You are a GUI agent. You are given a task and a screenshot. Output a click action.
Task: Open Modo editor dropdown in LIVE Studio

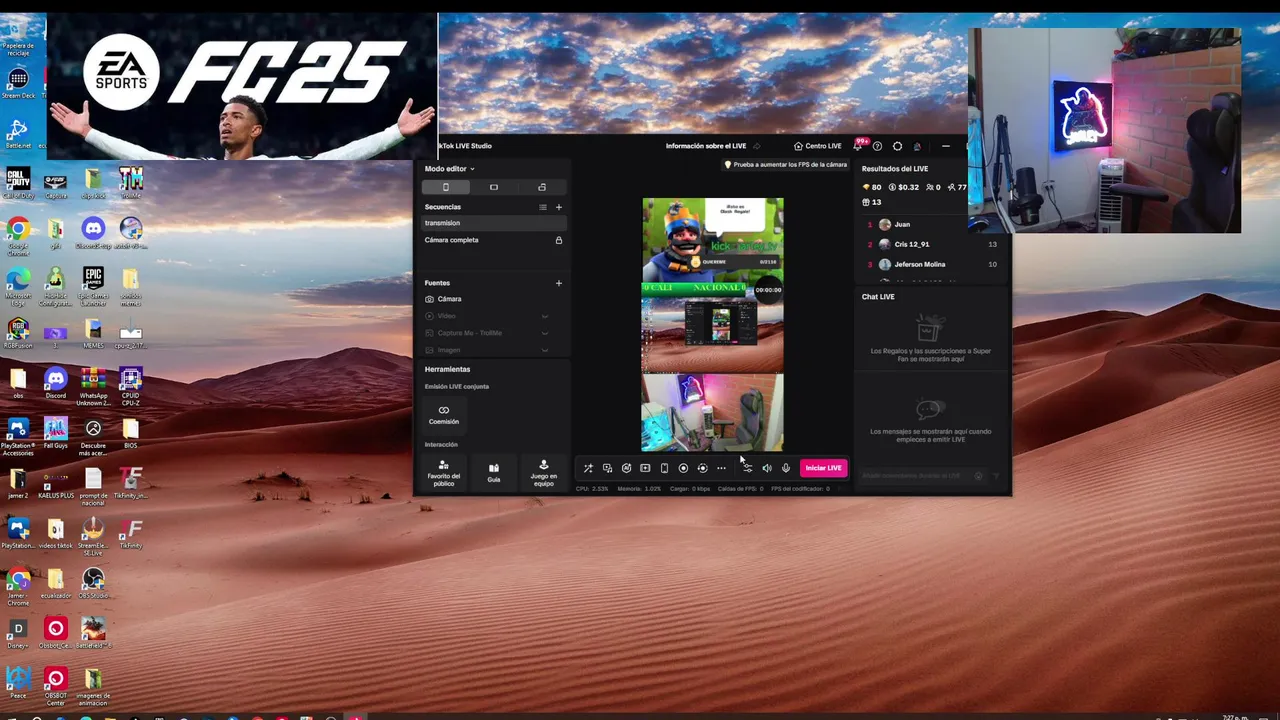click(449, 169)
